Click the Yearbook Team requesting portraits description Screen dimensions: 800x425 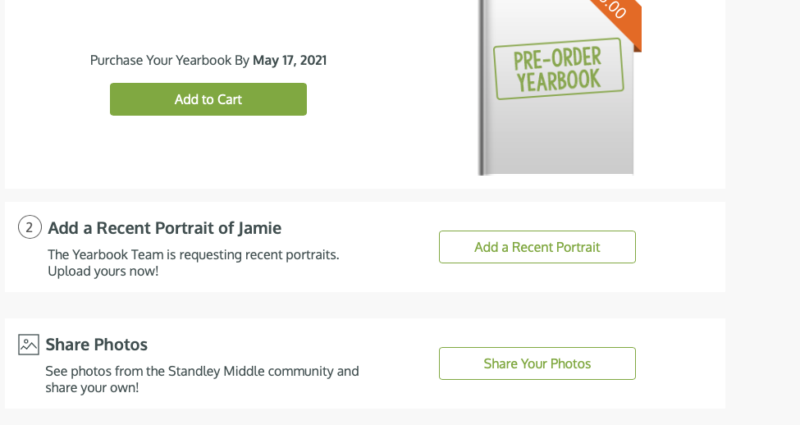click(193, 254)
